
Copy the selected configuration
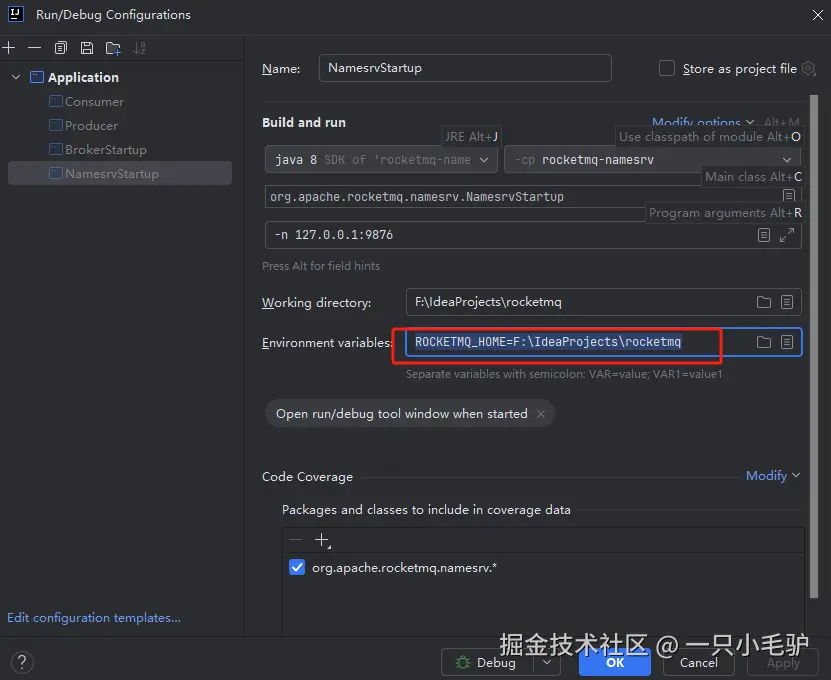(61, 48)
